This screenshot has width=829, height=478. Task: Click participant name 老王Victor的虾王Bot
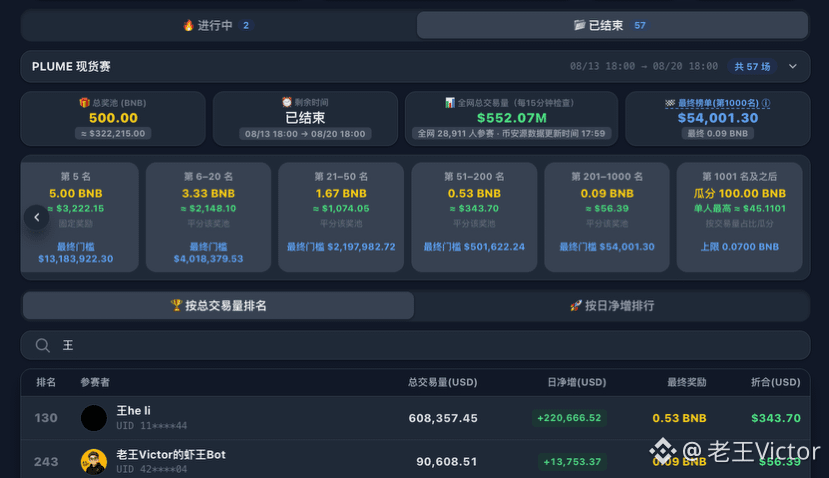tap(171, 455)
